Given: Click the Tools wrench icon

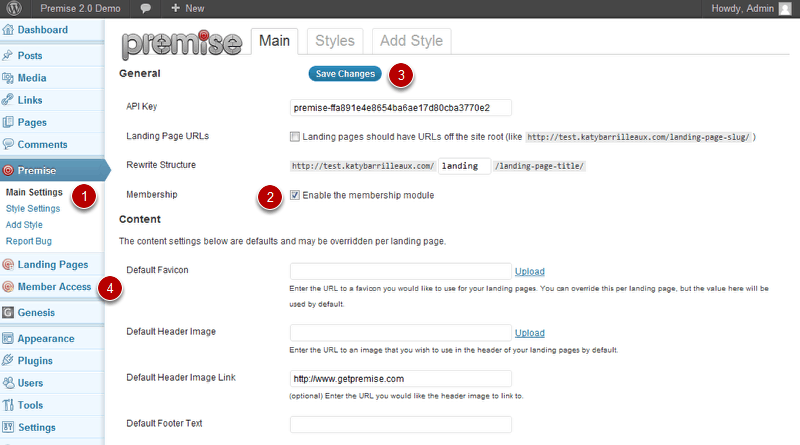Looking at the screenshot, I should click(x=8, y=405).
